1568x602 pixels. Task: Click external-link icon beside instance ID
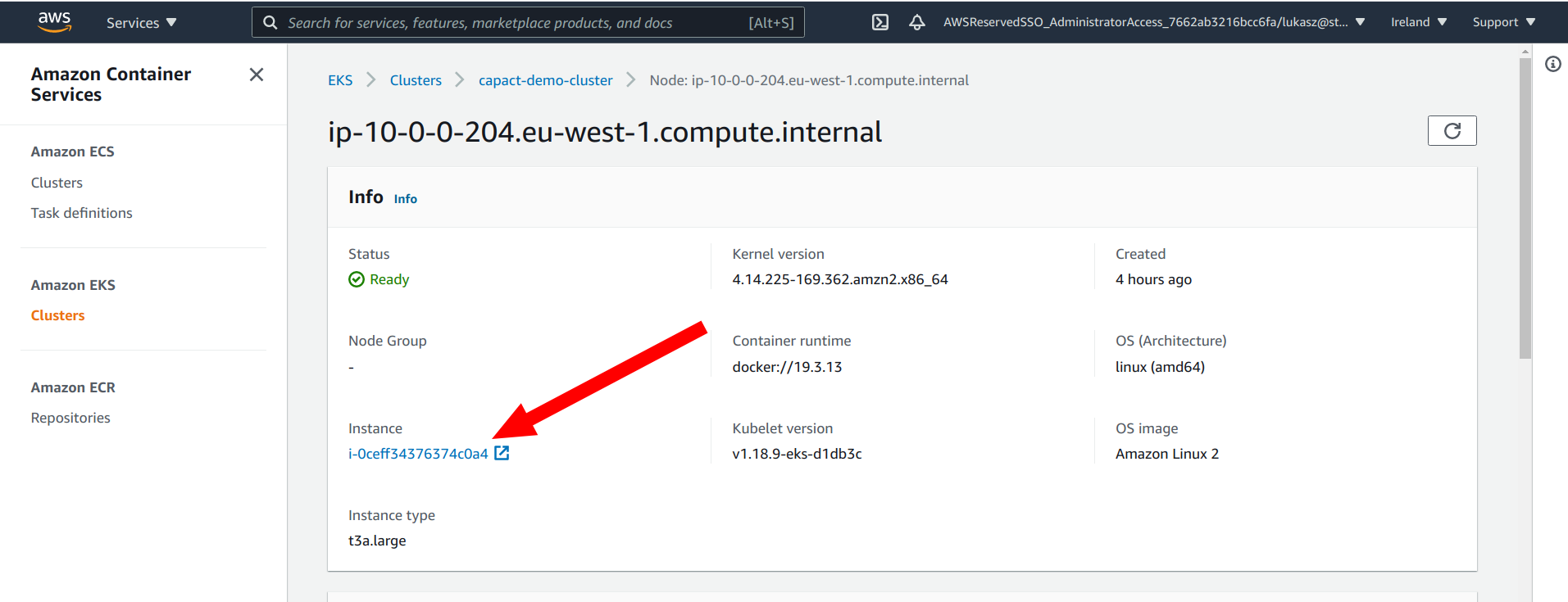502,453
